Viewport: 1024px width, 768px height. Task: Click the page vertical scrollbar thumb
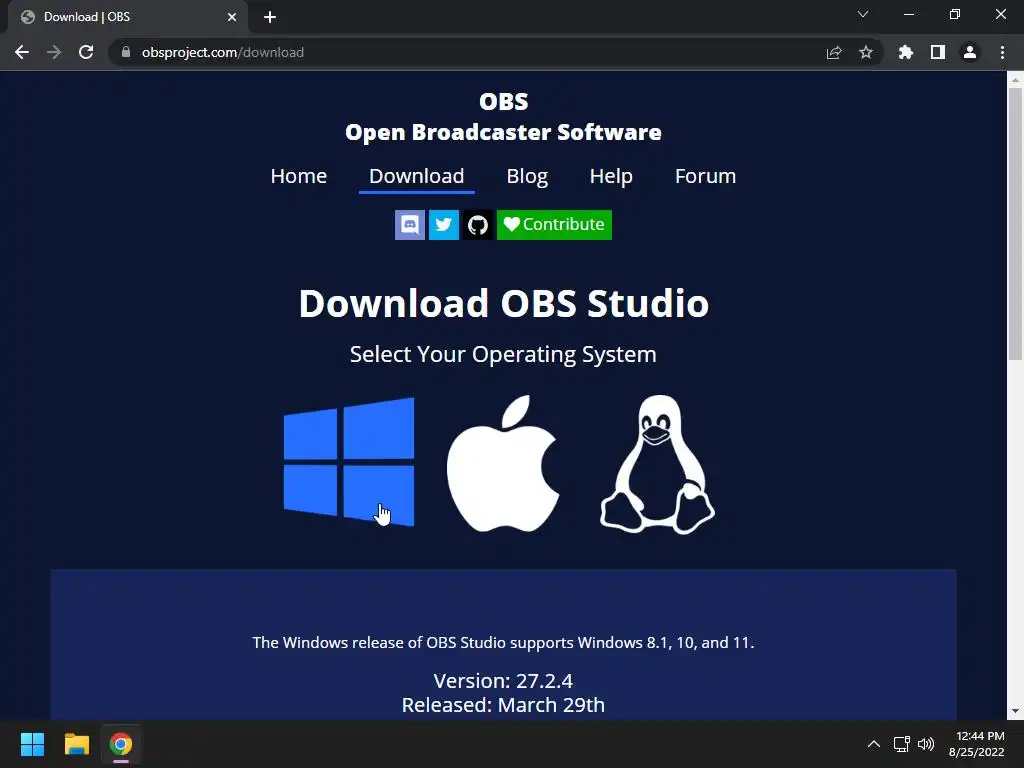[x=1015, y=224]
